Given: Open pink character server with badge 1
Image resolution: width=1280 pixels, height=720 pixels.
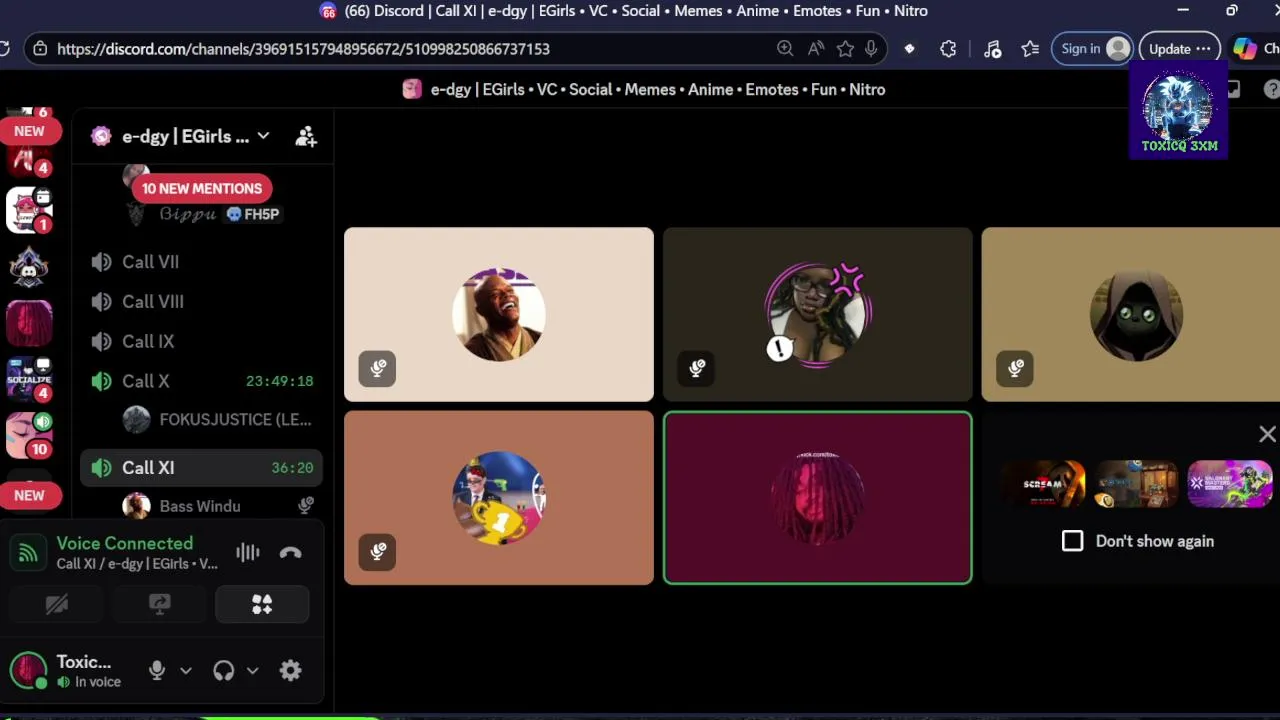Looking at the screenshot, I should pos(29,210).
